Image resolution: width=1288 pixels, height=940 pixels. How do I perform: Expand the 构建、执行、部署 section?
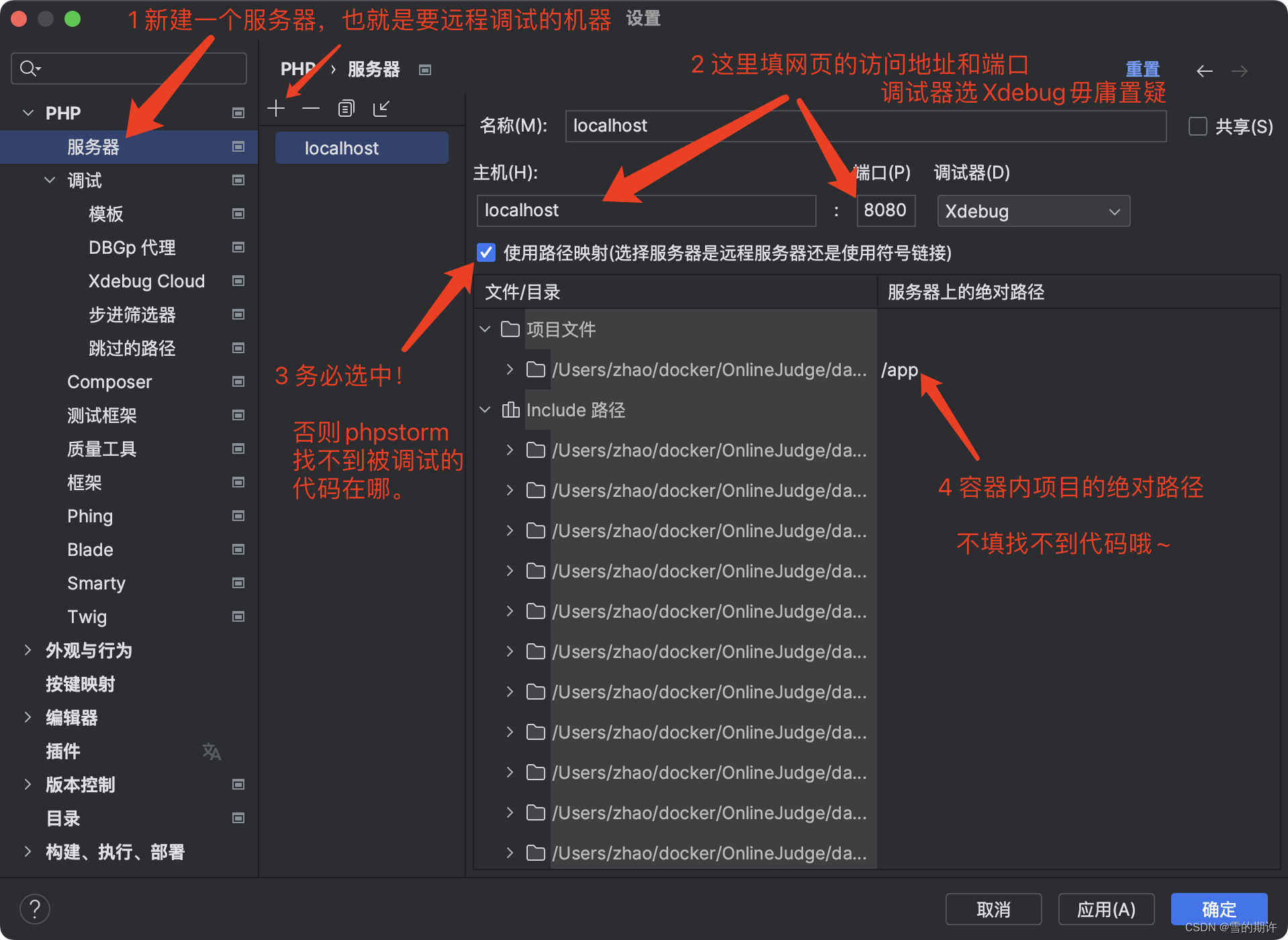click(x=28, y=851)
